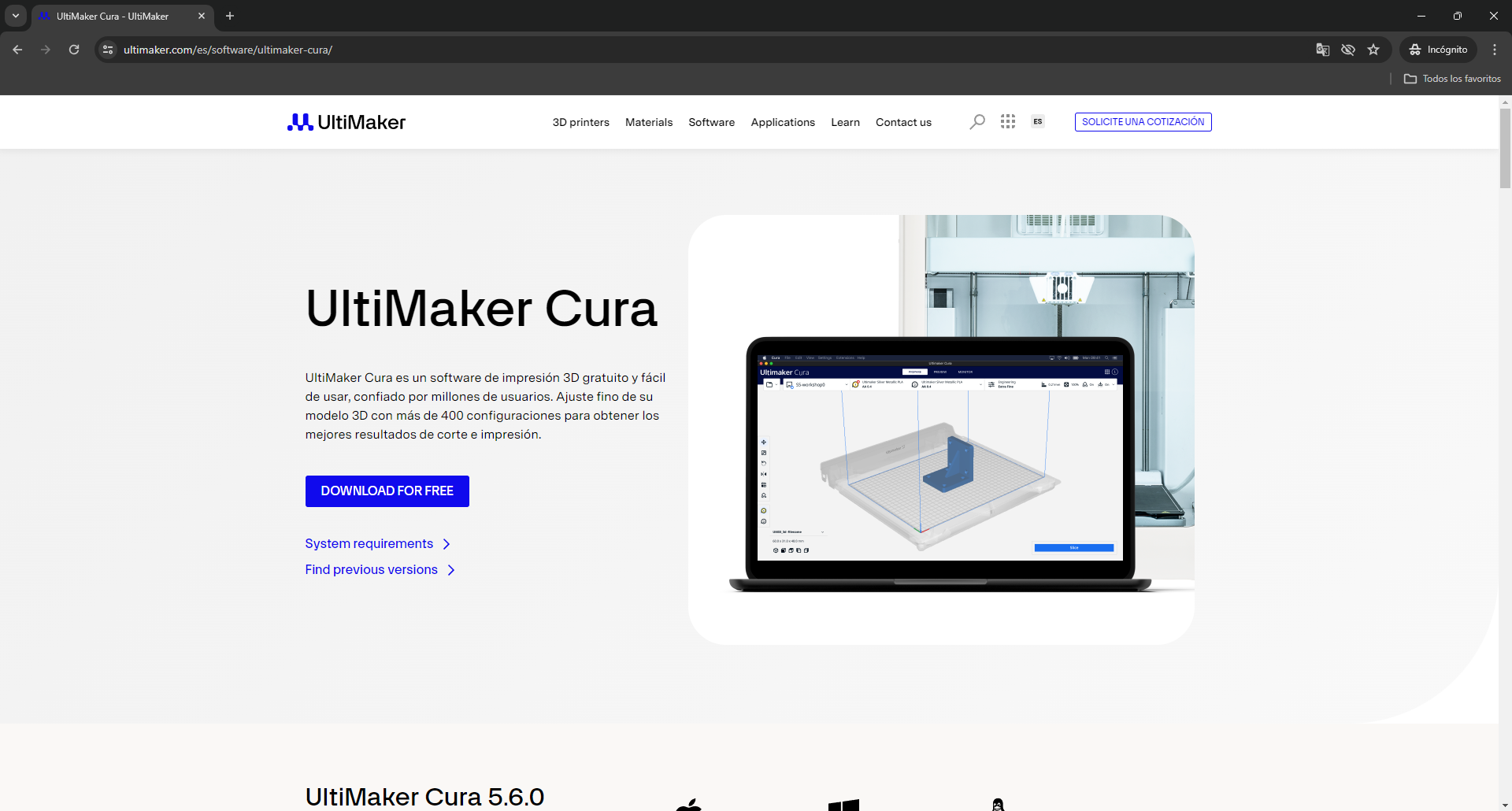Image resolution: width=1512 pixels, height=811 pixels.
Task: Open the search magnifier icon
Action: coord(977,122)
